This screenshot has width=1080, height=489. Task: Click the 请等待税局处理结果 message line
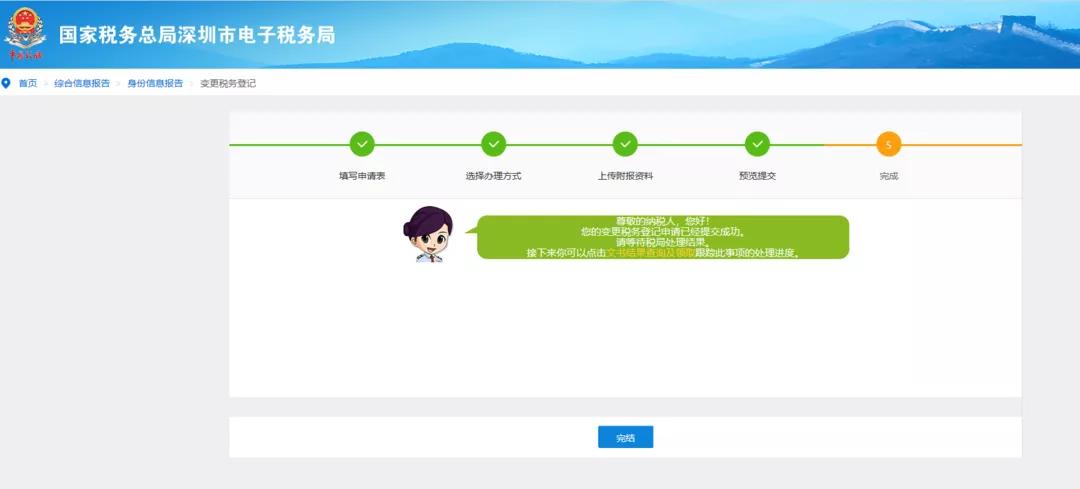pyautogui.click(x=663, y=242)
